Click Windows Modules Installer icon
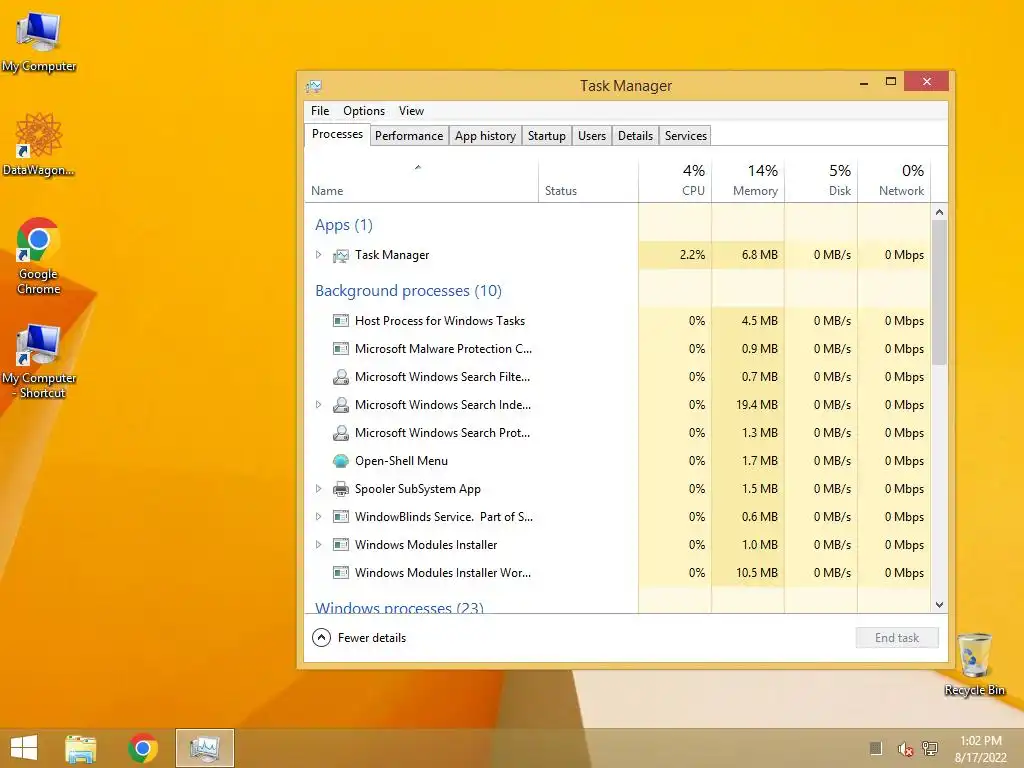The height and width of the screenshot is (768, 1024). 341,545
